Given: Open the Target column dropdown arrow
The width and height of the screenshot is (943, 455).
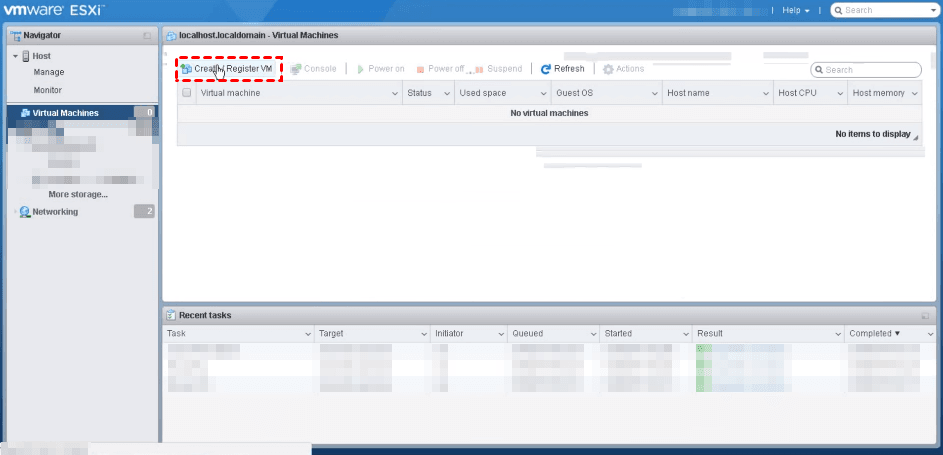Looking at the screenshot, I should click(x=423, y=334).
